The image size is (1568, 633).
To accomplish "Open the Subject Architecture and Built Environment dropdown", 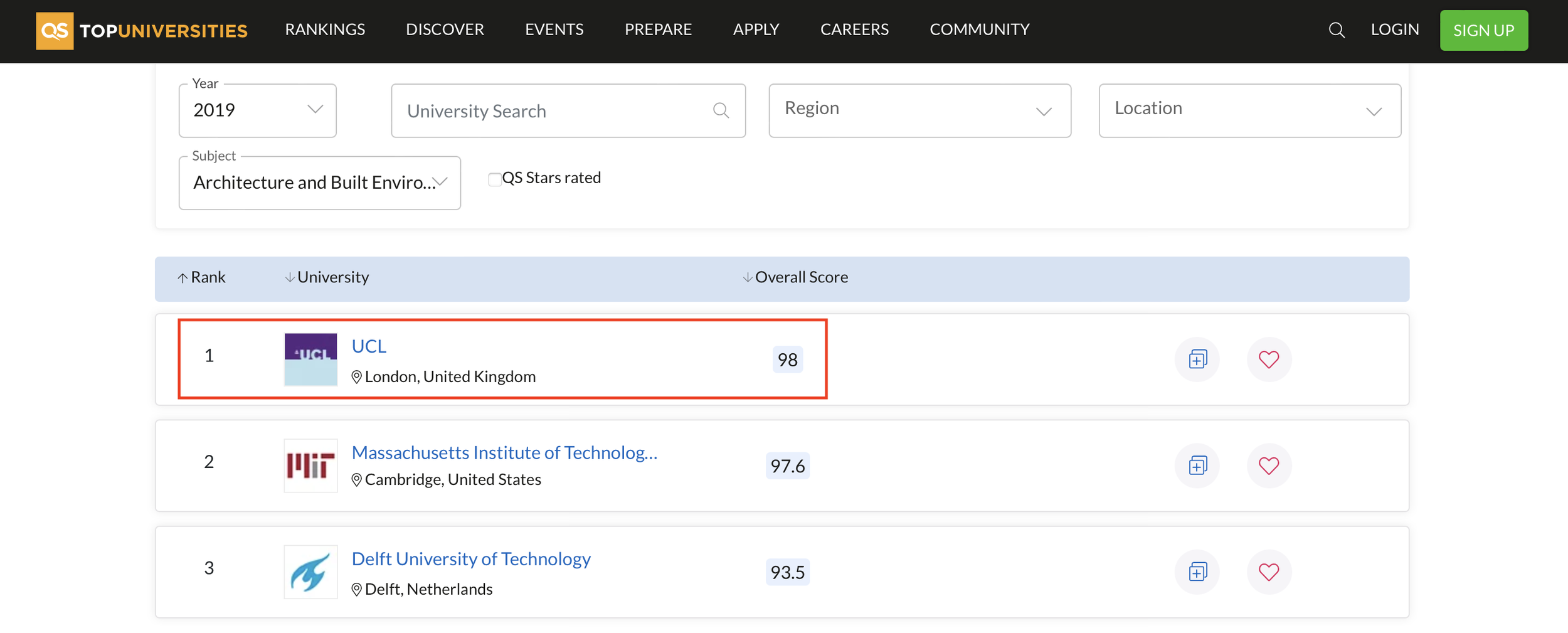I will click(x=320, y=183).
